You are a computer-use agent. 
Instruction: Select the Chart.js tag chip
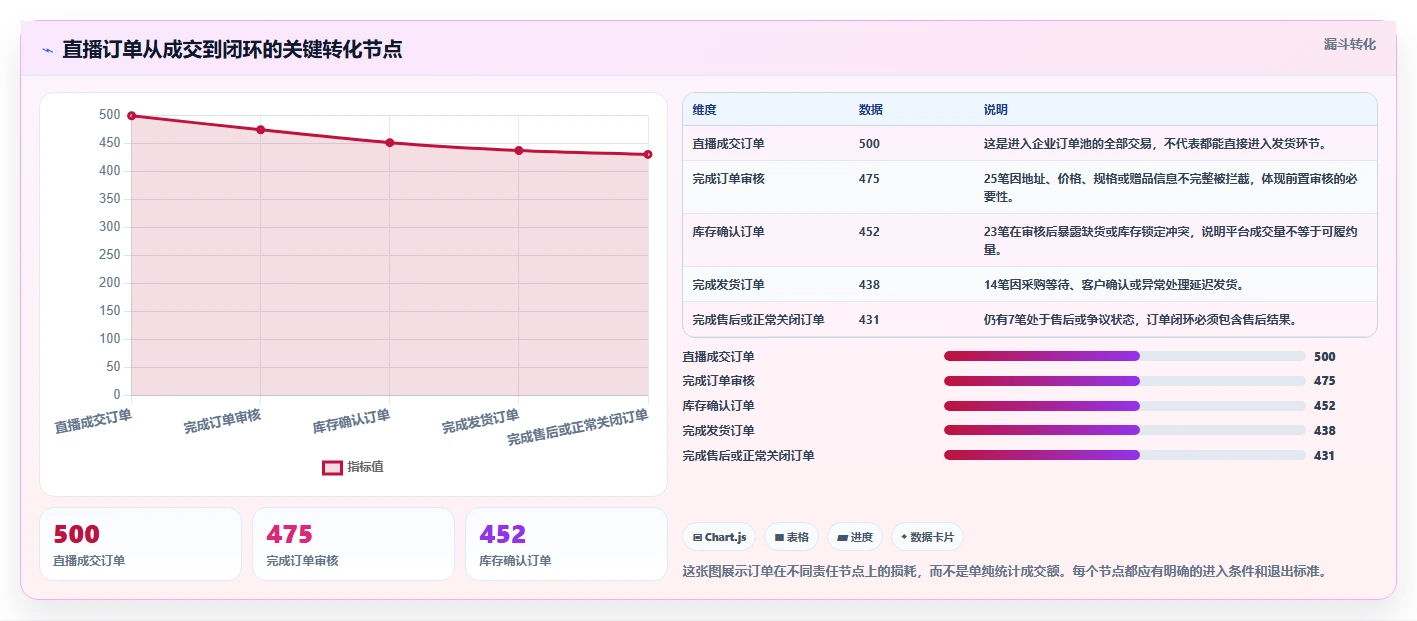(719, 537)
